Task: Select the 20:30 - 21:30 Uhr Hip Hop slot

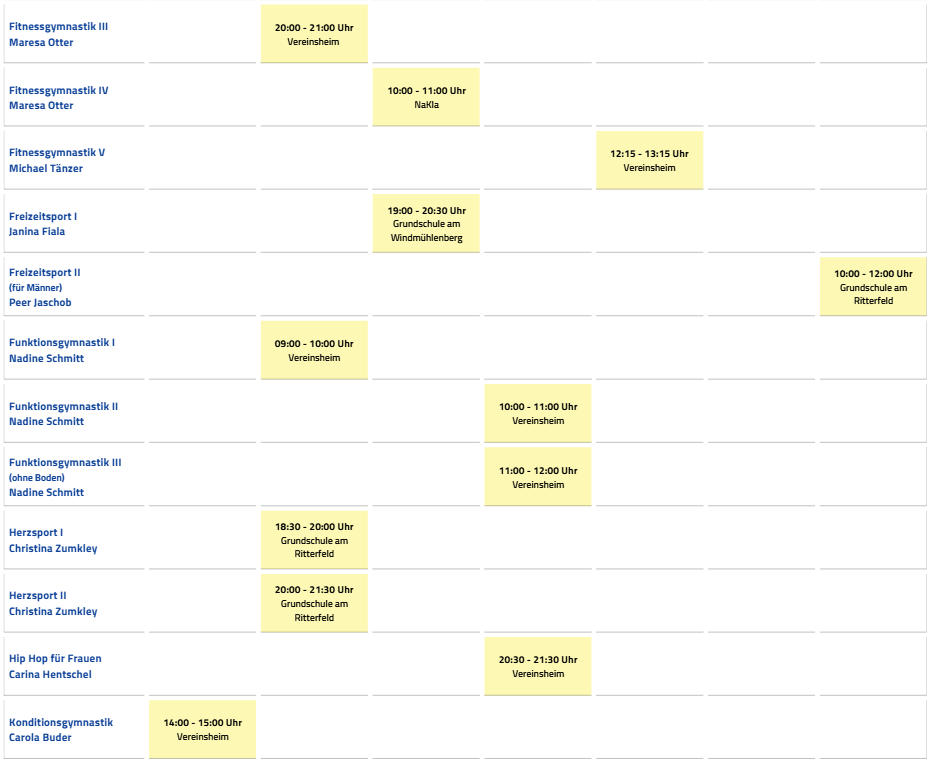Action: click(538, 666)
